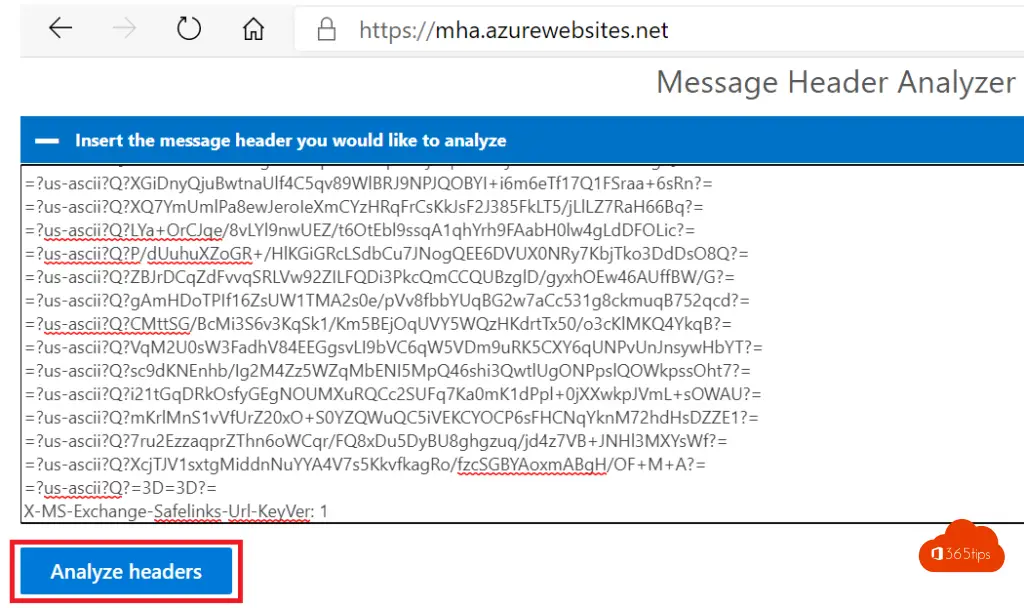Open the browser home page icon
Screen dimensions: 1024x608
(253, 29)
